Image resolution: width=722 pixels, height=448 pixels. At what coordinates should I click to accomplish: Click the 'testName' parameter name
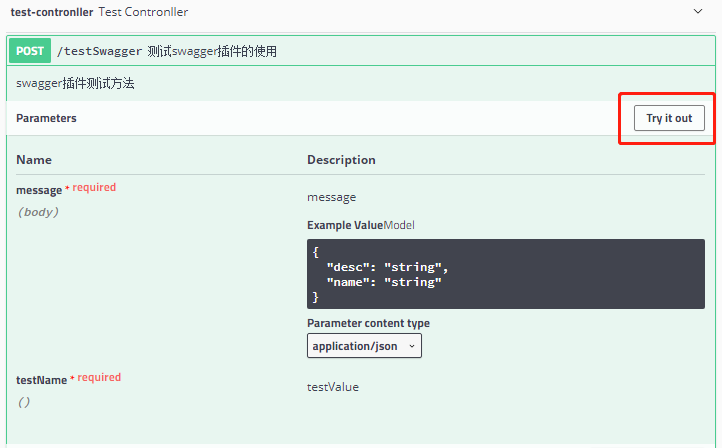[41, 380]
